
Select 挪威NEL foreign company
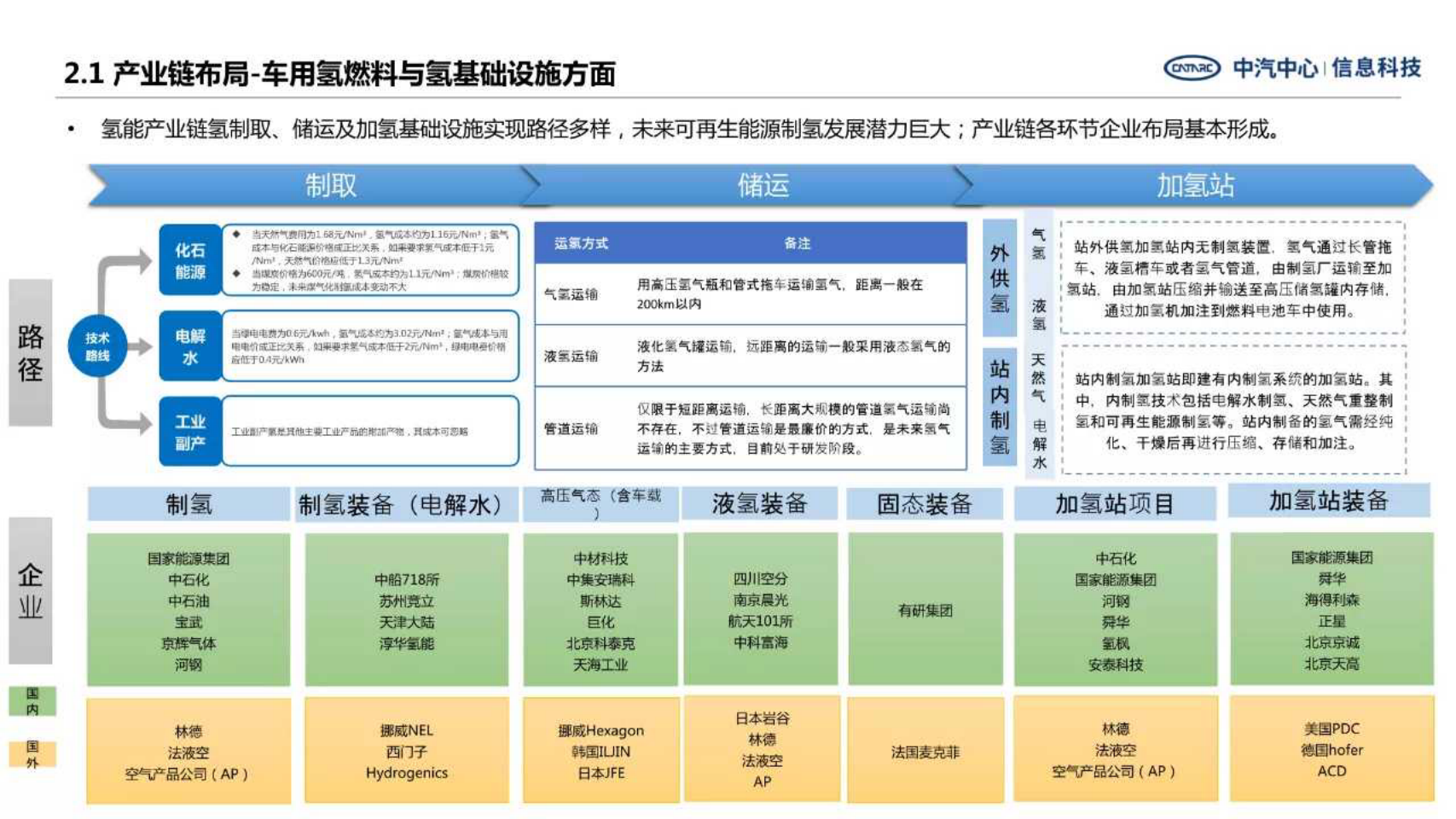[x=407, y=730]
